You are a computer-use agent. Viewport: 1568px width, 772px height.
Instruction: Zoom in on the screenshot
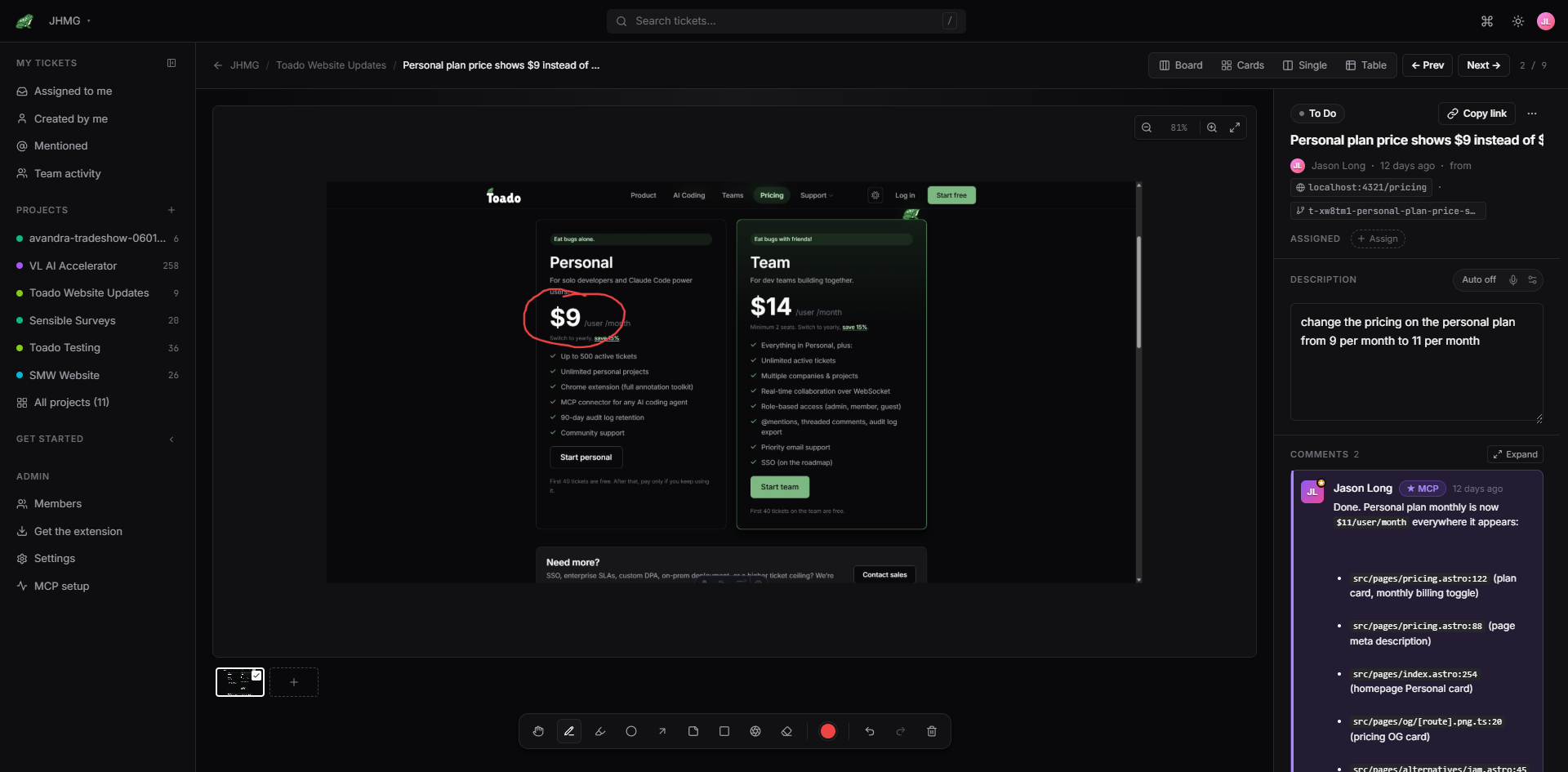(1212, 127)
